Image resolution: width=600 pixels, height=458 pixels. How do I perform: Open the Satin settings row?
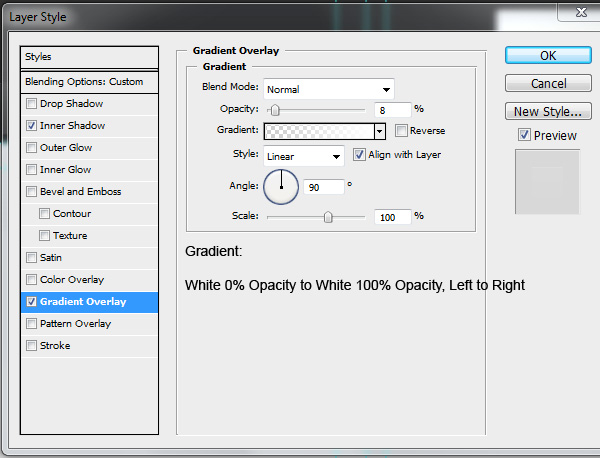click(90, 258)
